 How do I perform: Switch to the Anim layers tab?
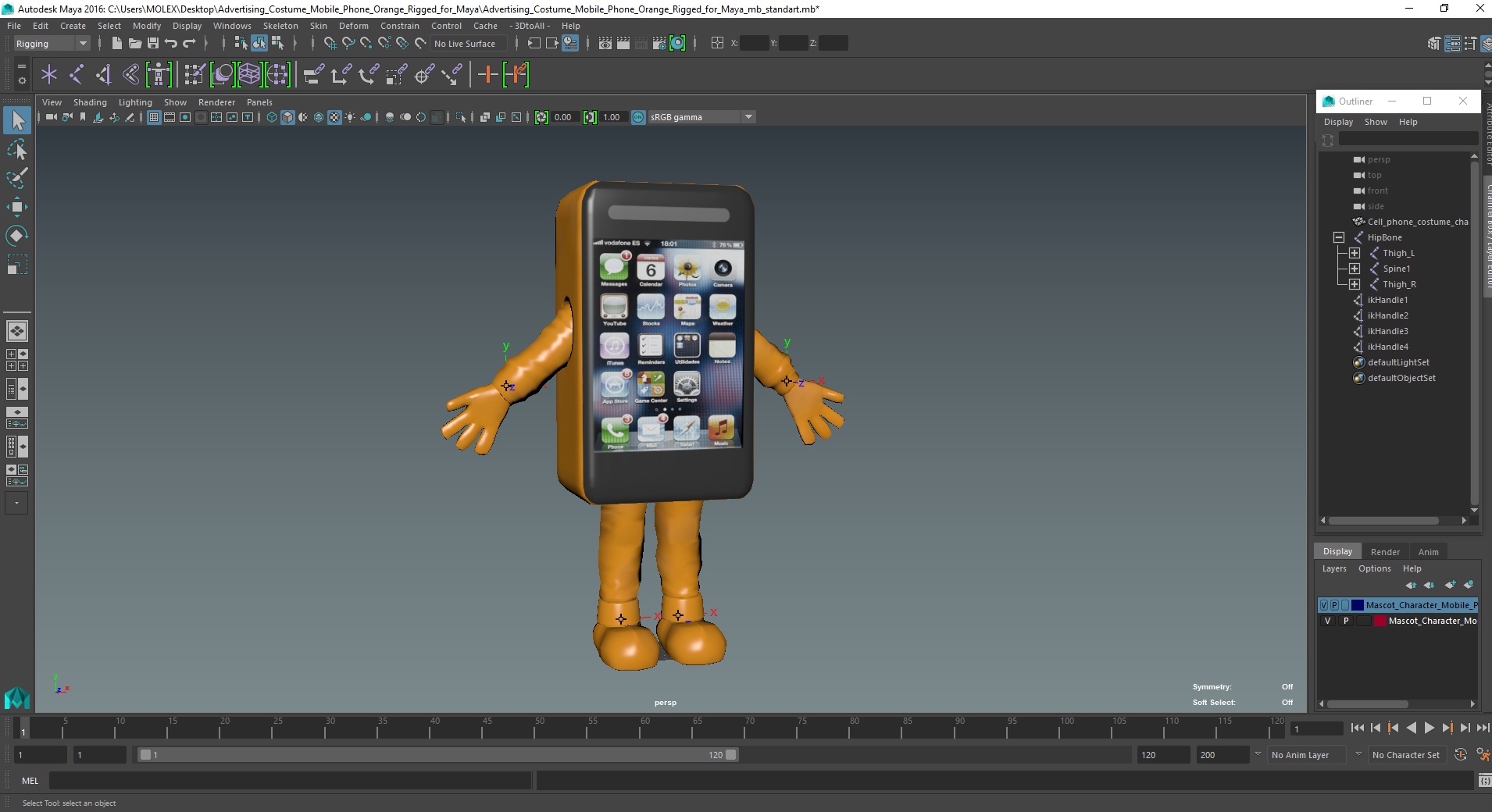coord(1428,552)
